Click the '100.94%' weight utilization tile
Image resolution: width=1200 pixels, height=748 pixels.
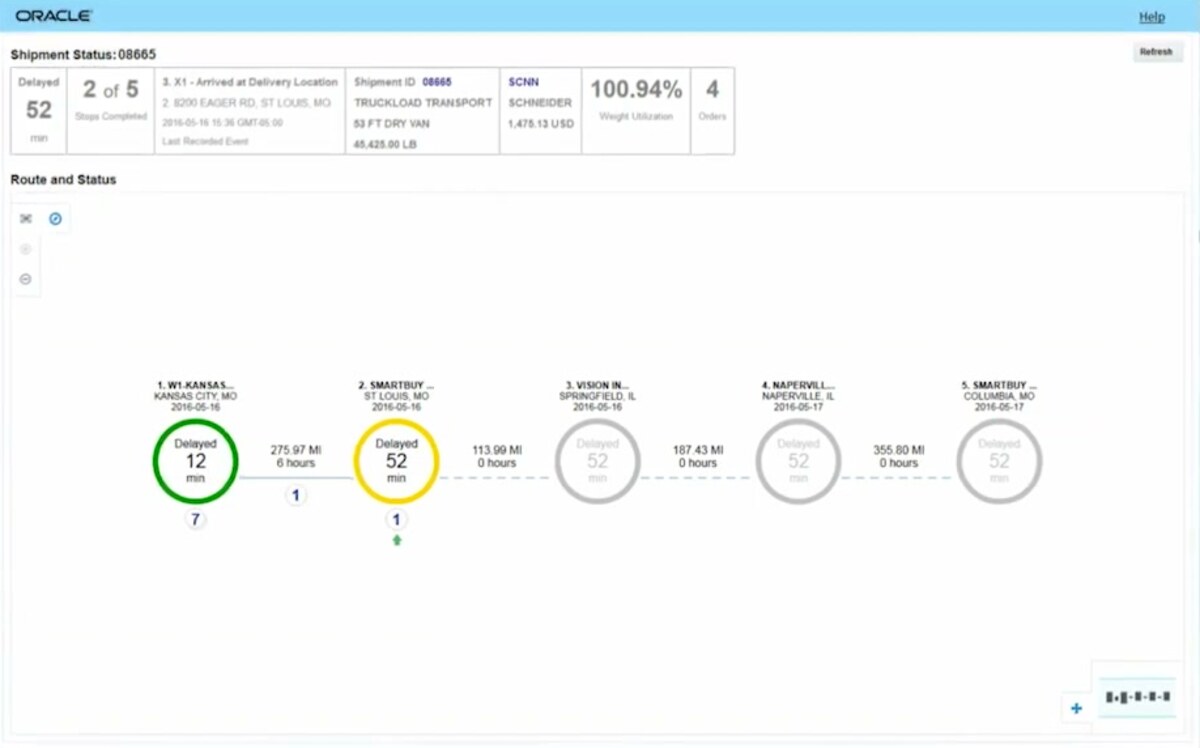(x=636, y=110)
